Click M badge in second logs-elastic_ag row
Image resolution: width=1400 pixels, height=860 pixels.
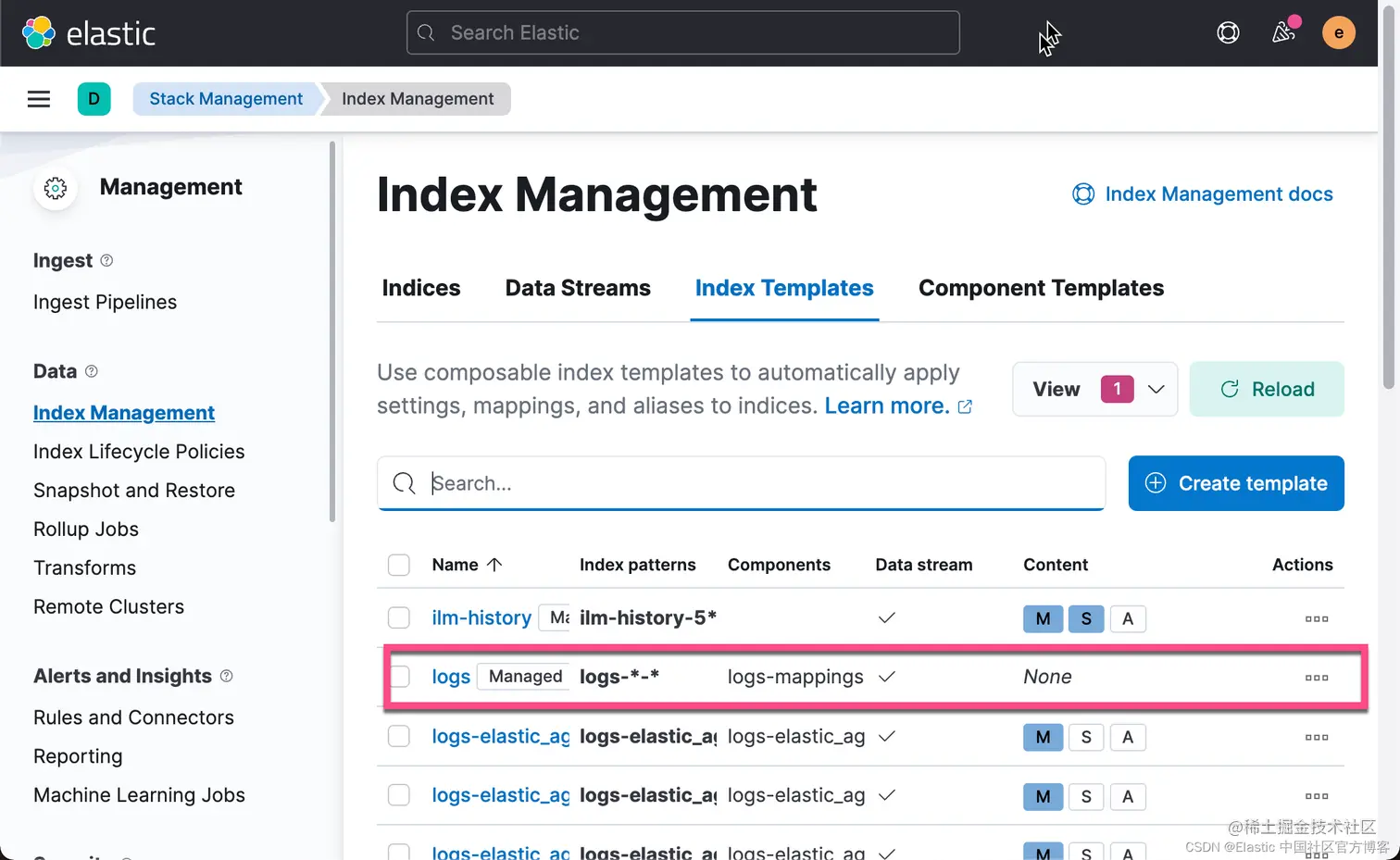click(1043, 797)
